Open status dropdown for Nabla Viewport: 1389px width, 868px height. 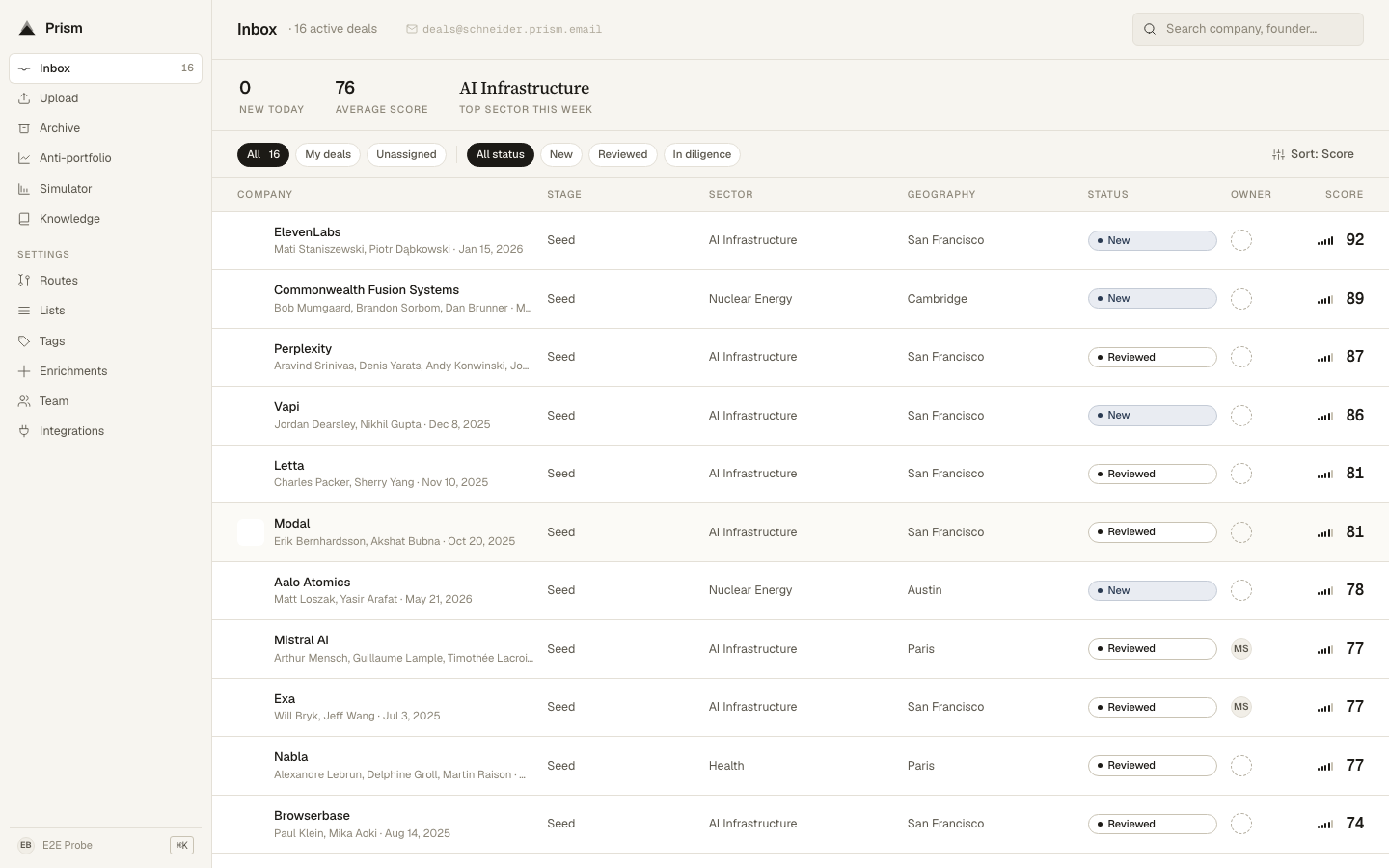click(1152, 766)
